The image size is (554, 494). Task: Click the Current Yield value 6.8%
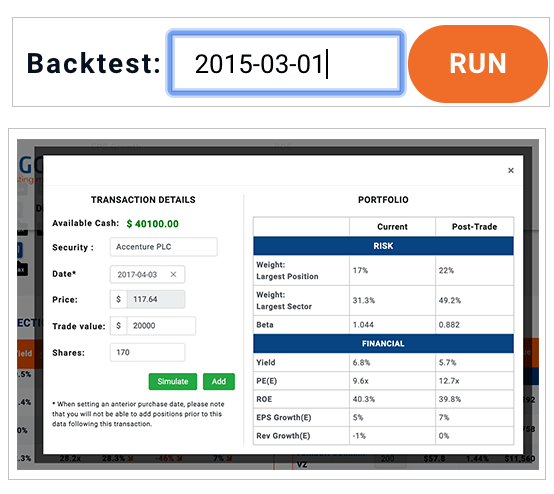tap(361, 363)
